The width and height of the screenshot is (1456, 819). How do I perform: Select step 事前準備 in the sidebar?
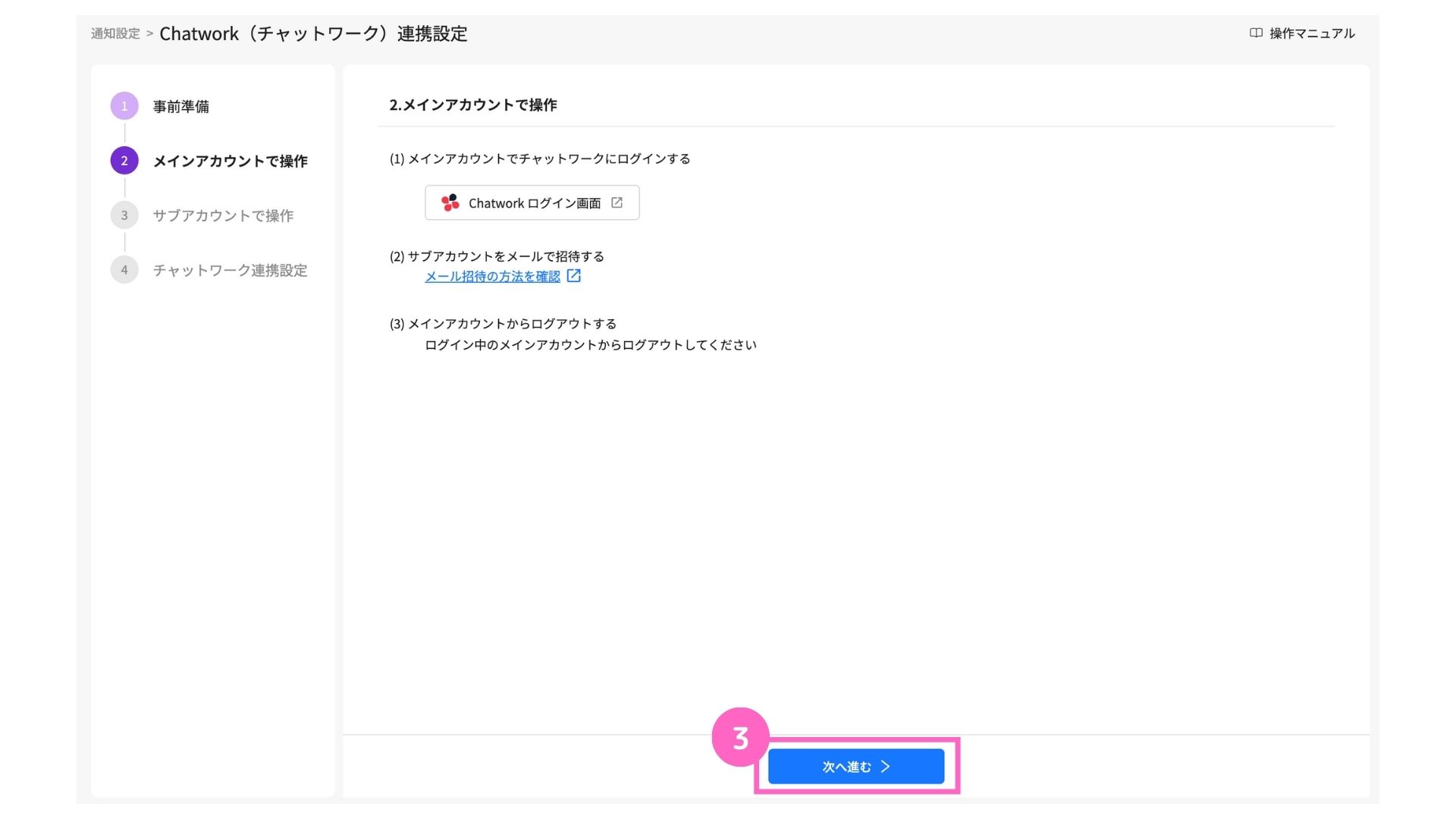181,106
